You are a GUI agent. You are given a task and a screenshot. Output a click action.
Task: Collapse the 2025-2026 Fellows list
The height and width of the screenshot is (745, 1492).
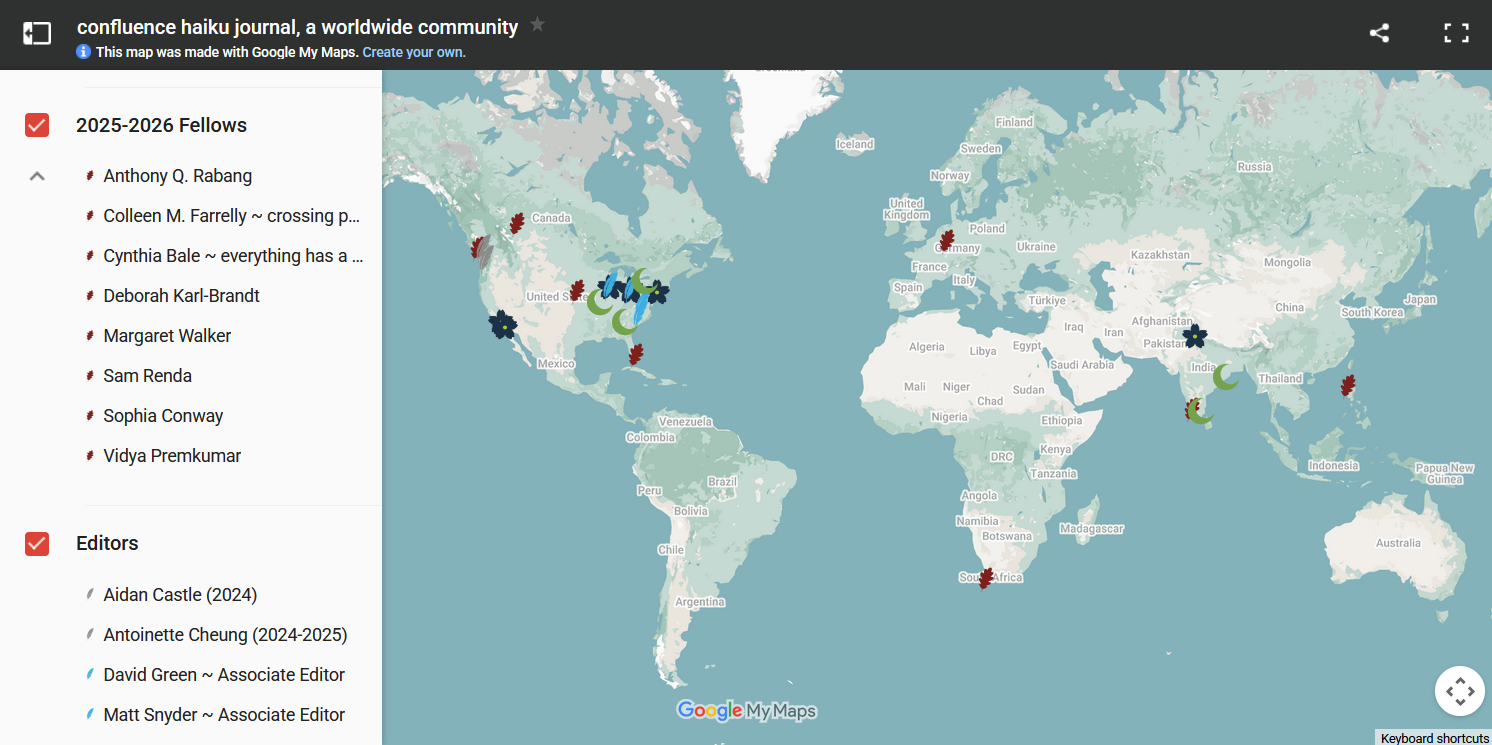point(37,176)
